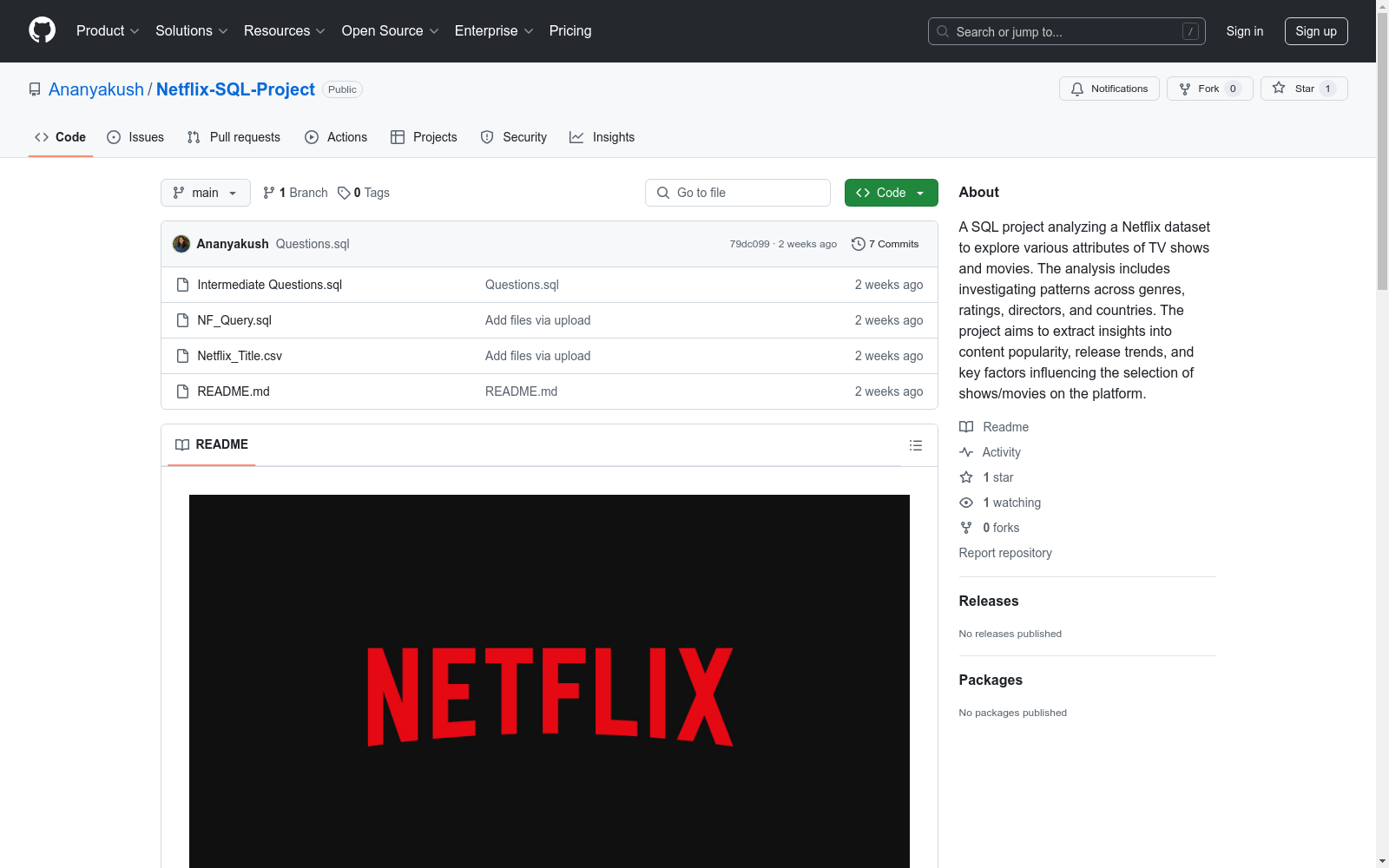
Task: Open the Insights tab
Action: 602,137
